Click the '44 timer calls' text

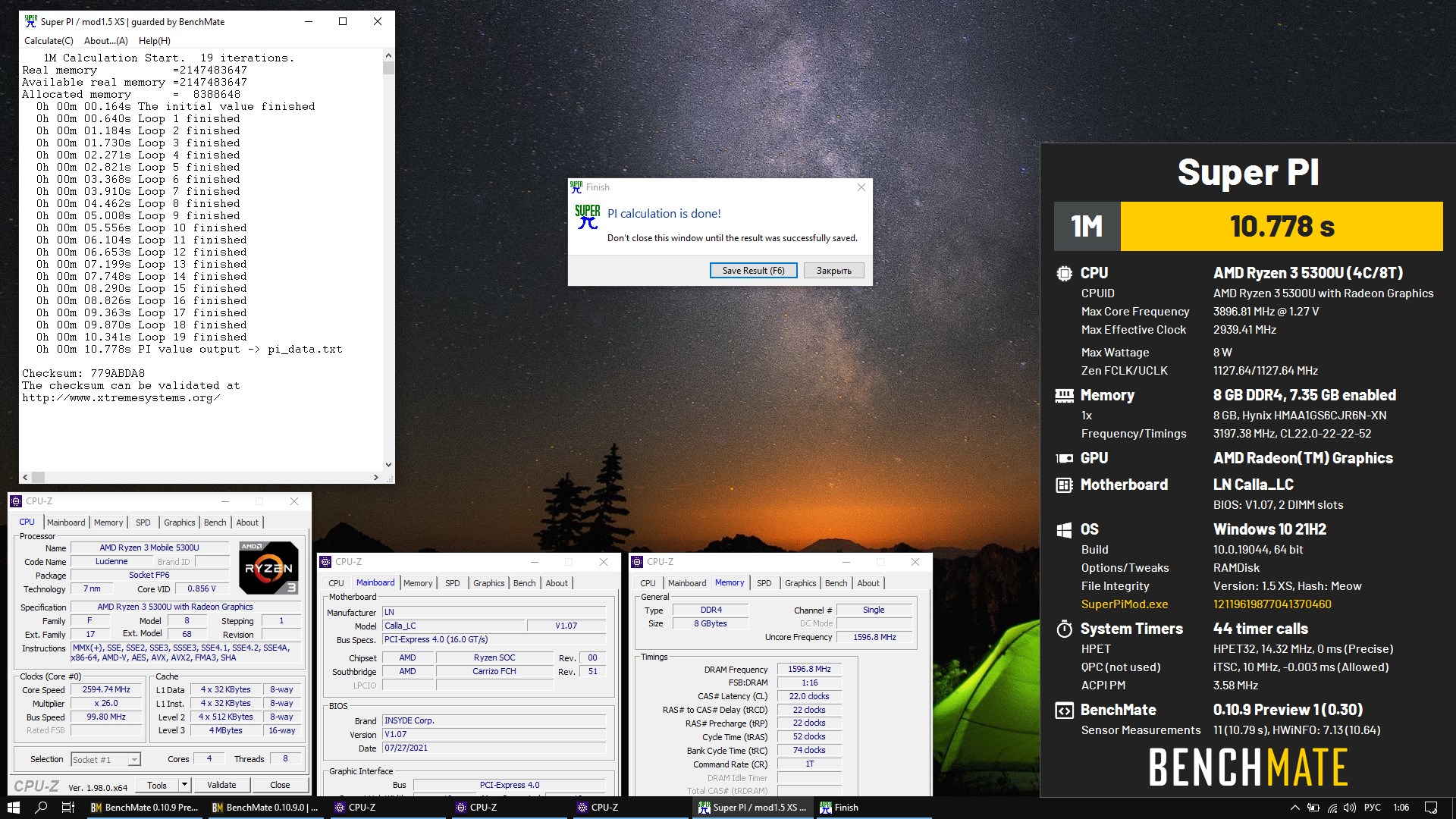coord(1260,629)
